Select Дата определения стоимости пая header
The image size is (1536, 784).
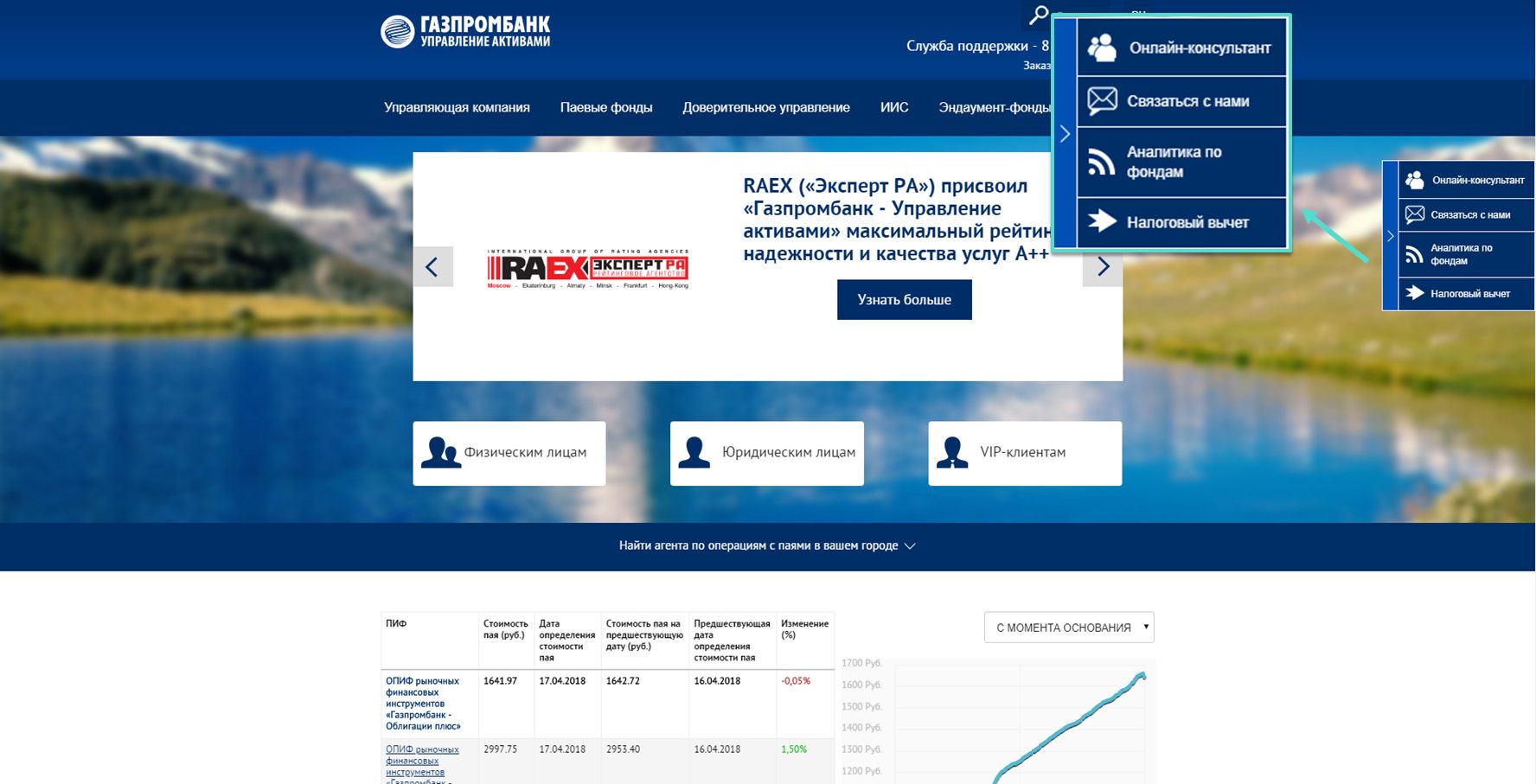pyautogui.click(x=566, y=641)
